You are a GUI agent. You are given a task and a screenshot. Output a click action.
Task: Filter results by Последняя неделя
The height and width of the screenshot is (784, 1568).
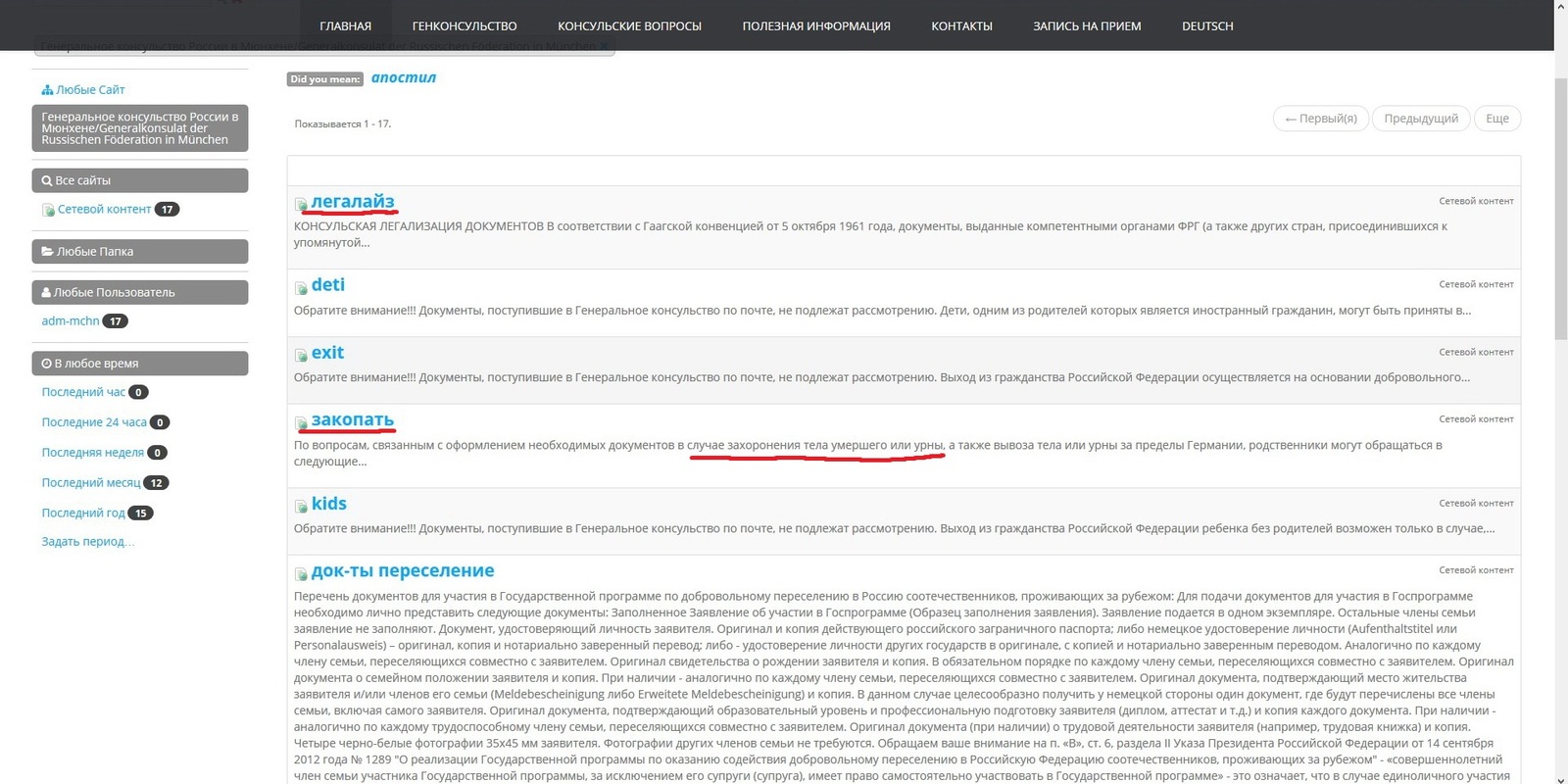pos(92,453)
